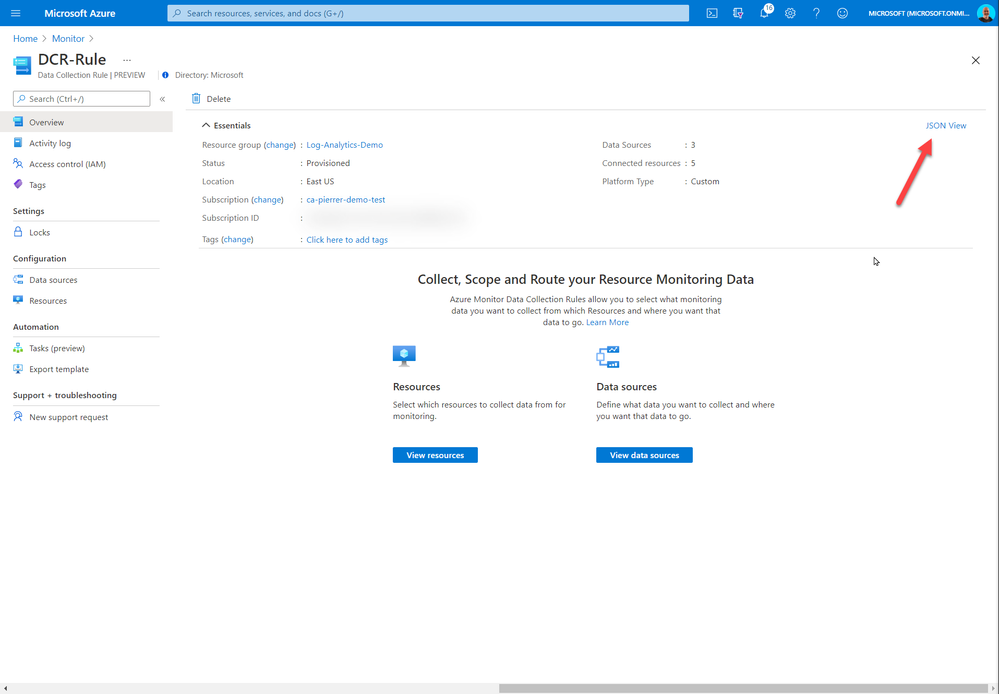Open the Cloud Shell icon
This screenshot has width=999, height=694.
[x=712, y=13]
